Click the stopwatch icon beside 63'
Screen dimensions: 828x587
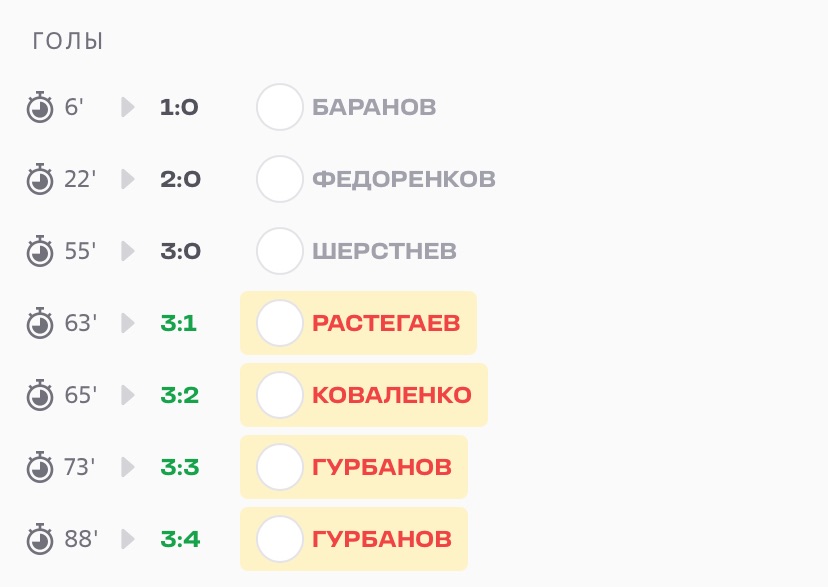point(39,324)
